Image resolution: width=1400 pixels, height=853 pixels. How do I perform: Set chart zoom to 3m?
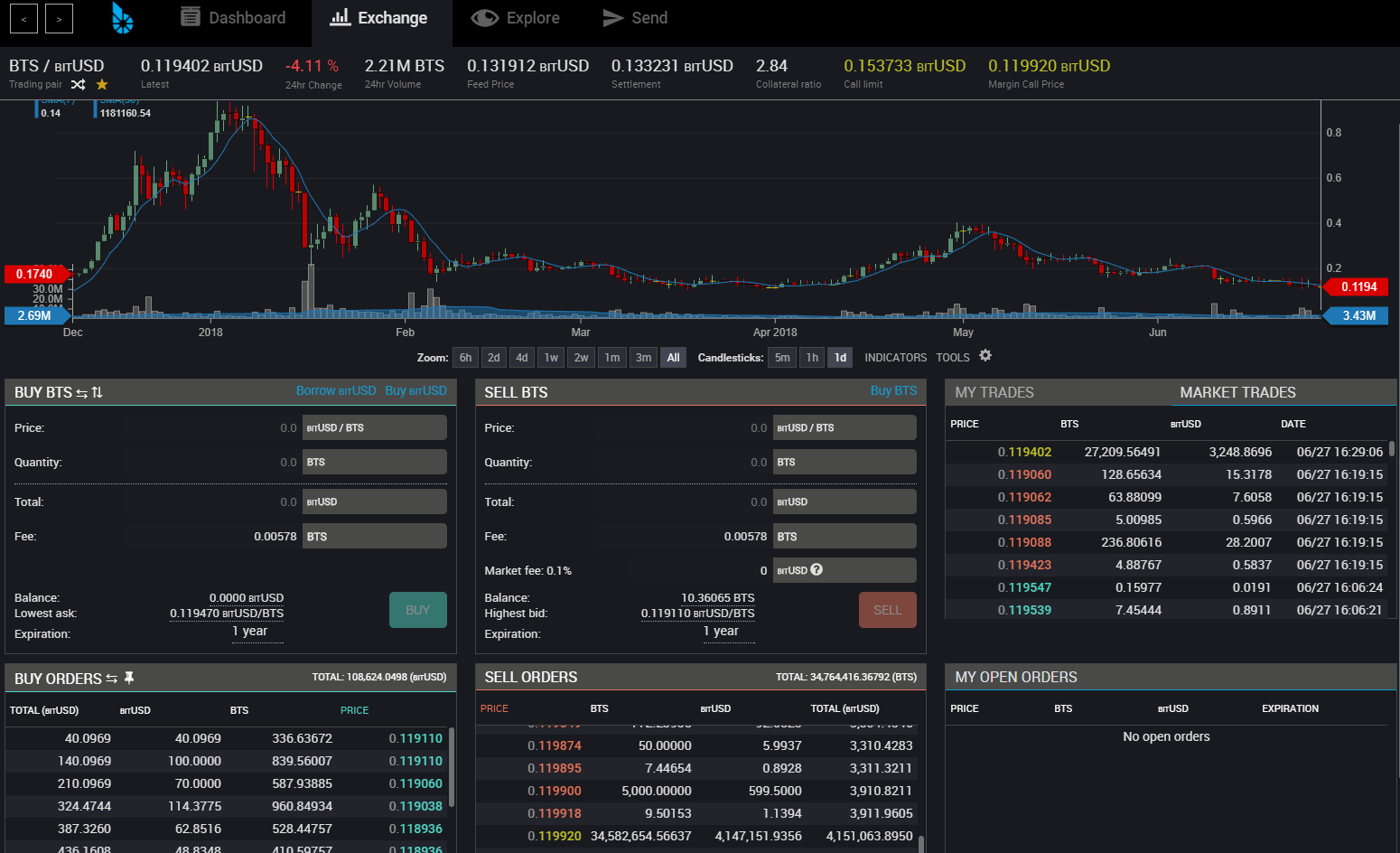click(x=643, y=358)
